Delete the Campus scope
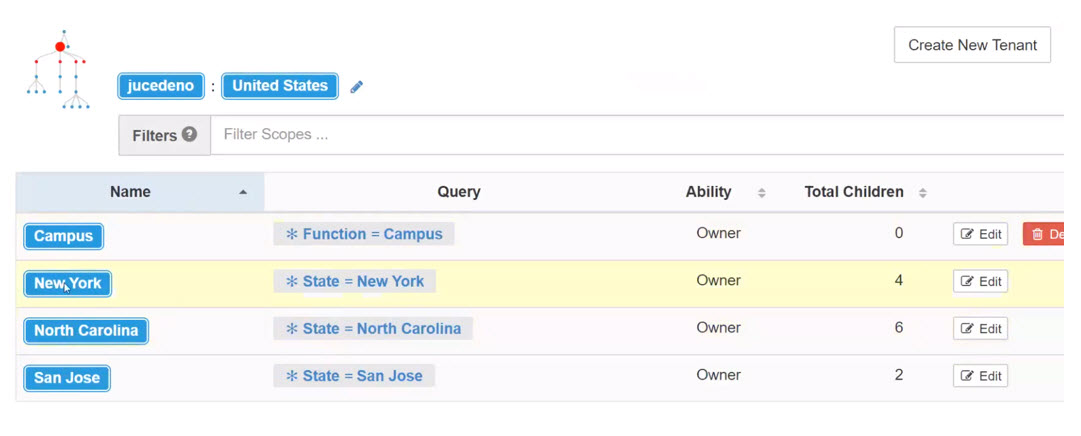Viewport: 1081px width, 436px height. tap(1044, 235)
